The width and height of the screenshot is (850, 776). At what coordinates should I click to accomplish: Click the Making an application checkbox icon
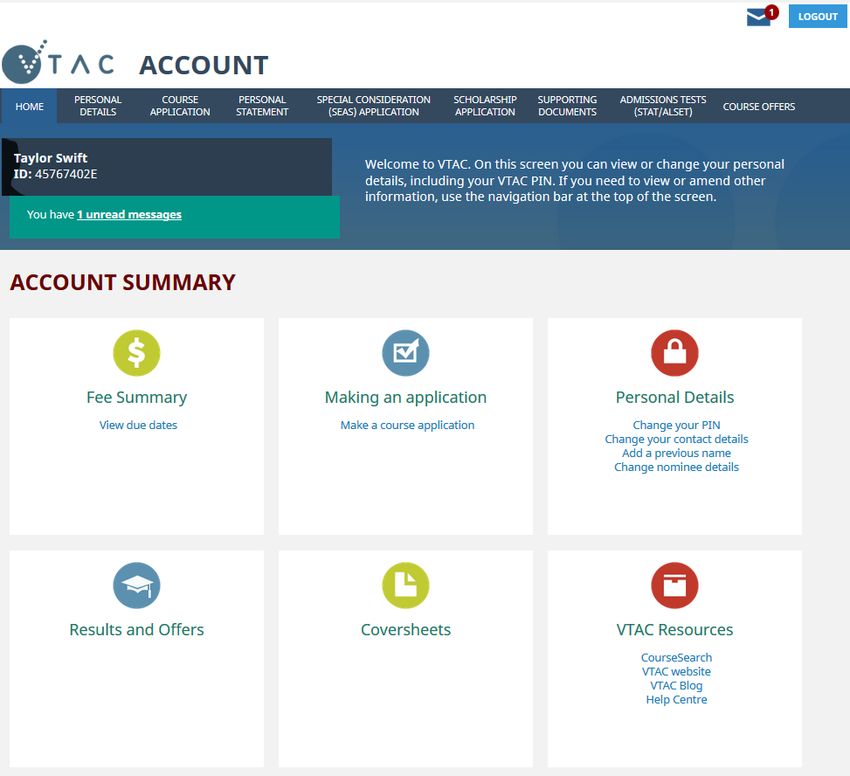tap(405, 352)
